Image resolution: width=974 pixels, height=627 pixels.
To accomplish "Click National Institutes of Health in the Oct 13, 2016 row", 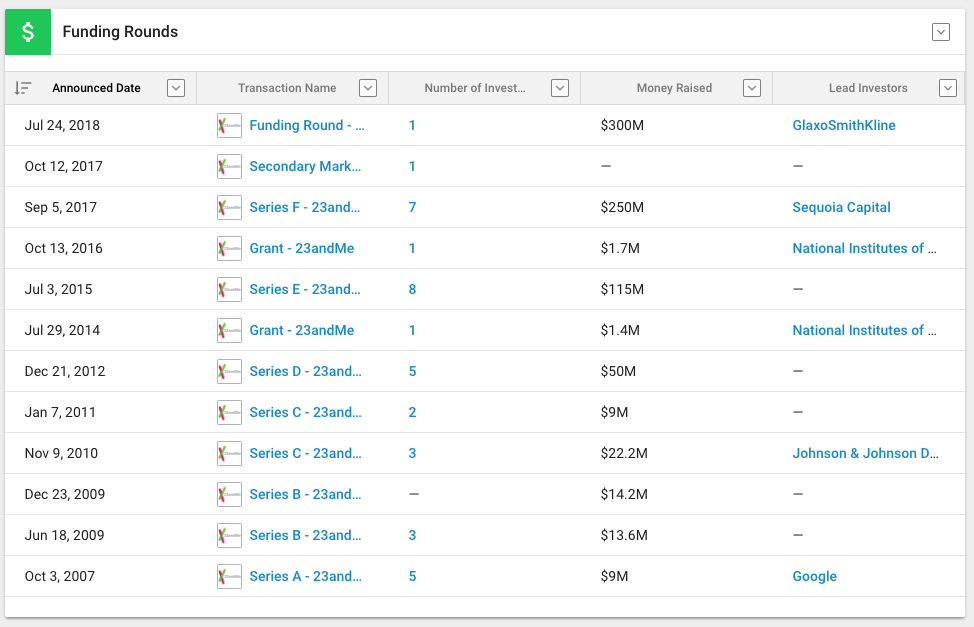I will (864, 249).
